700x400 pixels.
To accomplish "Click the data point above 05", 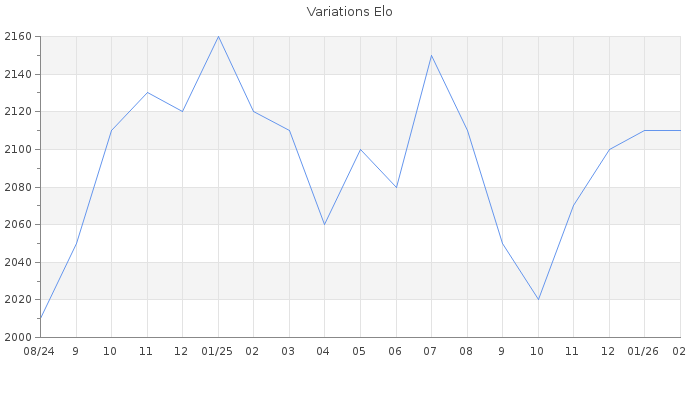I will [360, 149].
